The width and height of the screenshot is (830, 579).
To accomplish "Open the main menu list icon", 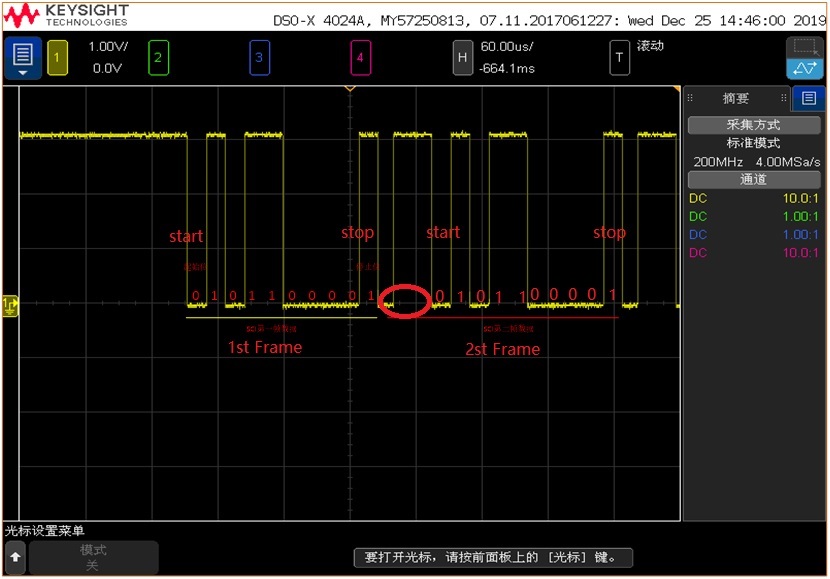I will click(23, 58).
